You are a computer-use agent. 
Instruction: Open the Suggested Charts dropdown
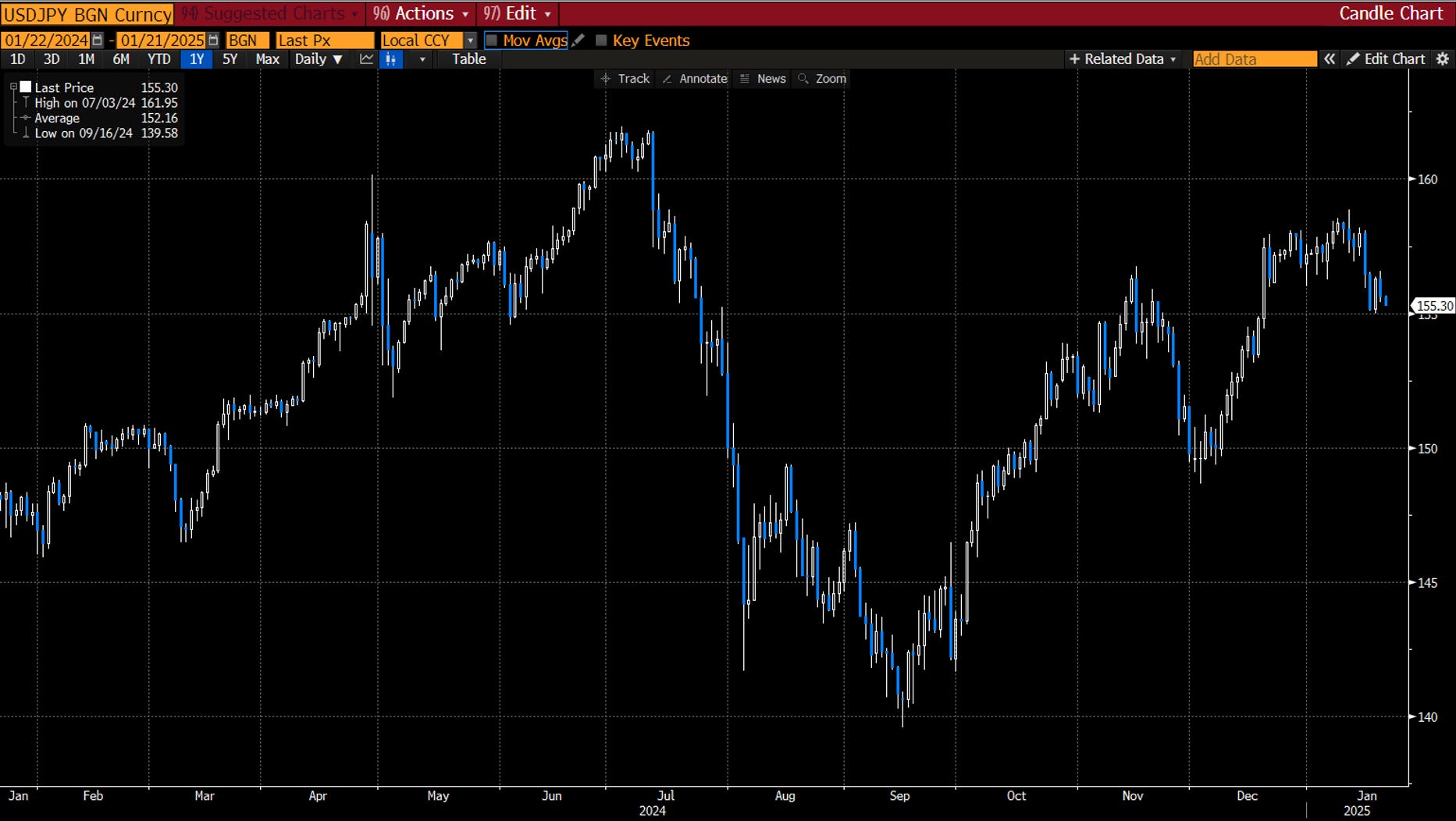click(x=269, y=14)
